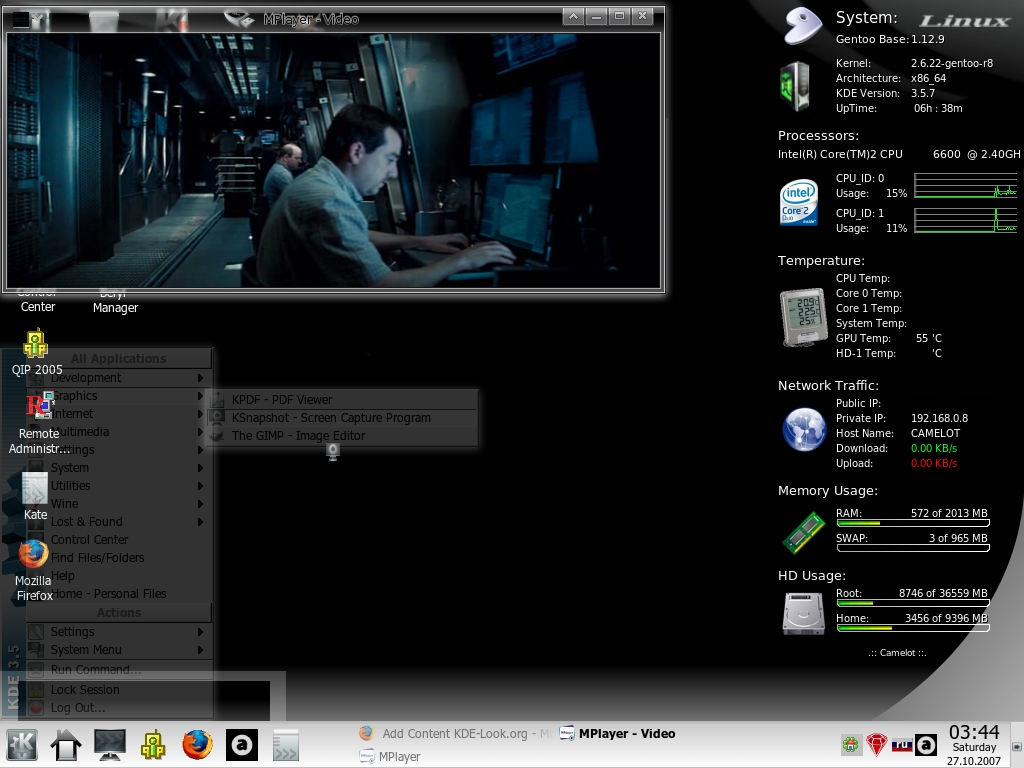The image size is (1024, 768).
Task: Click the RAM usage bar
Action: point(913,522)
